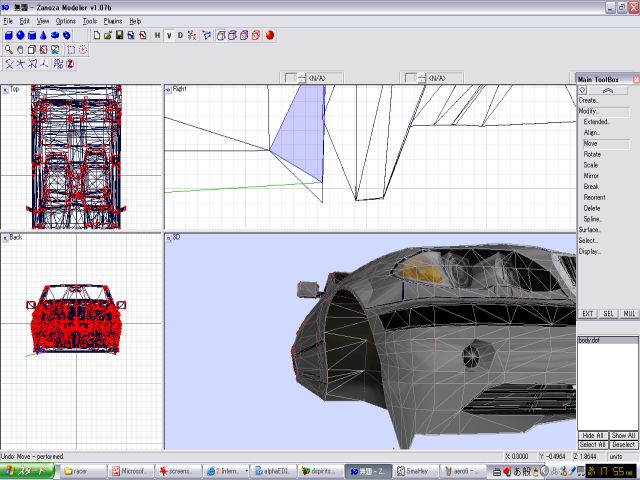Viewport: 640px width, 480px height.
Task: Toggle the H axis constraint button
Action: (x=157, y=35)
